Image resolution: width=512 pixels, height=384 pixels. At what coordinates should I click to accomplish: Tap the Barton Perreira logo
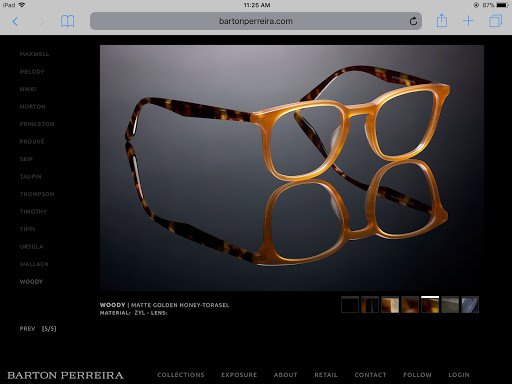pos(65,375)
